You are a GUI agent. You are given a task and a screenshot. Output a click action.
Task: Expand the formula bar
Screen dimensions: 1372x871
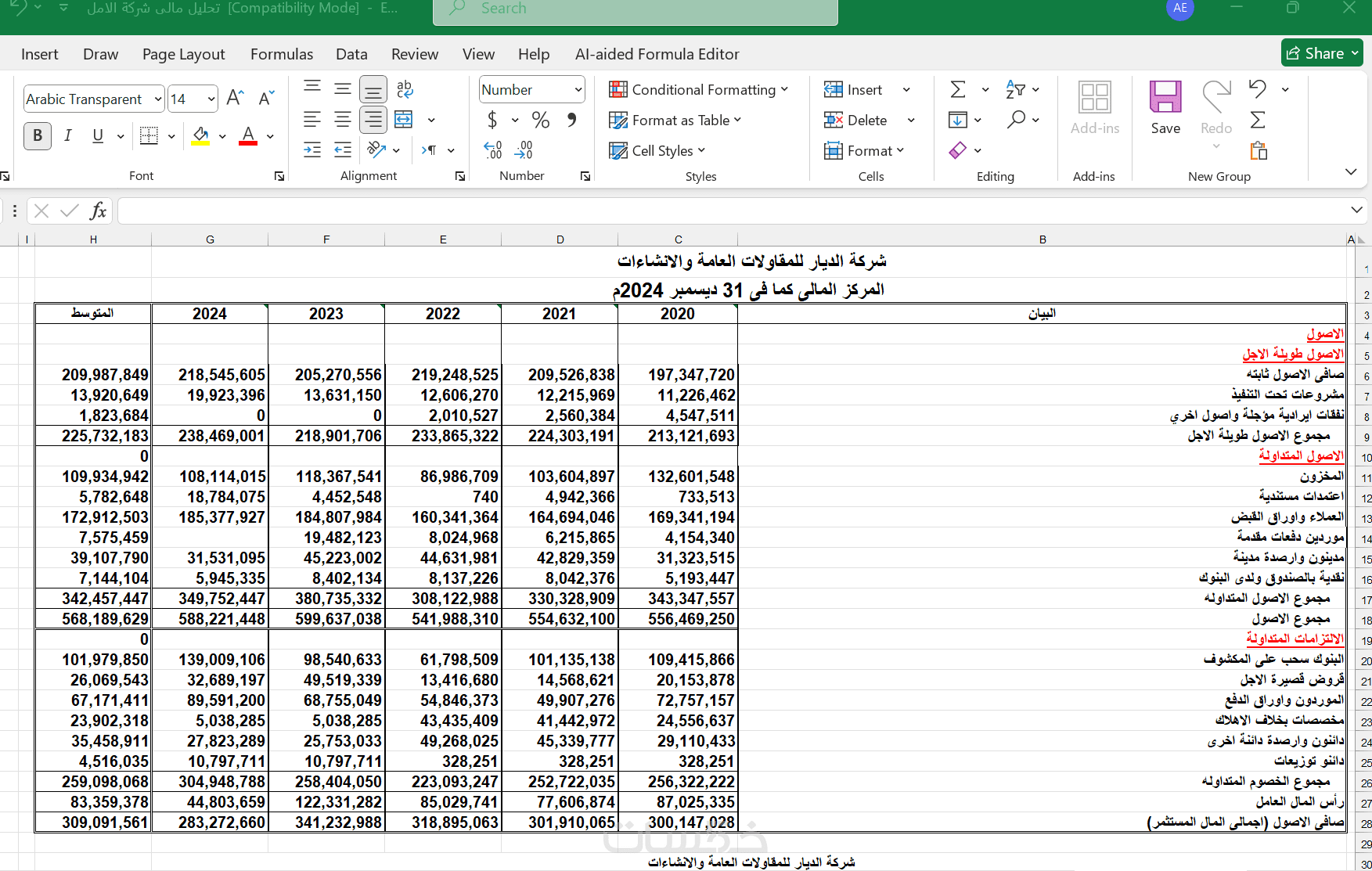coord(1356,210)
